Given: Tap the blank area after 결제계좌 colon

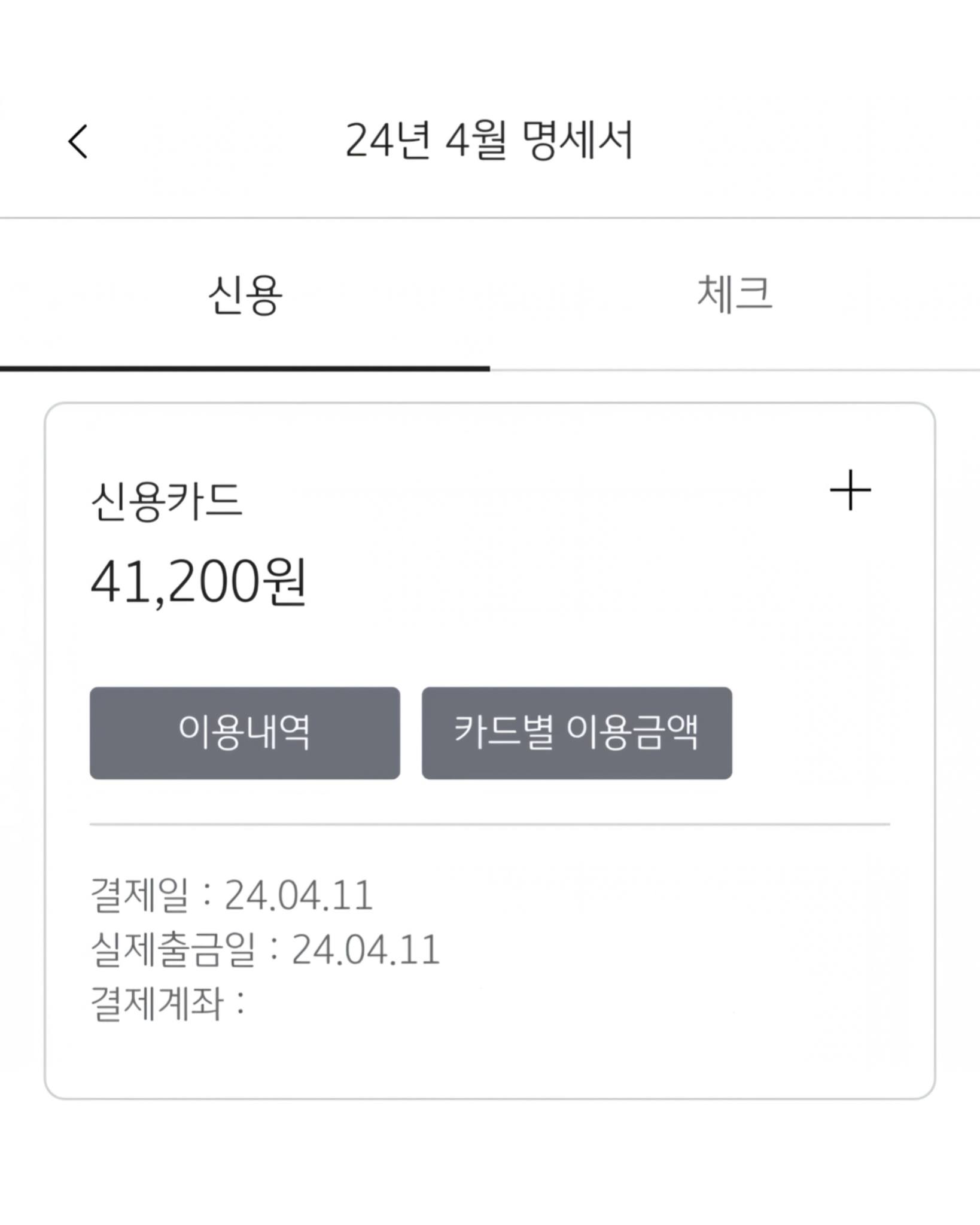Looking at the screenshot, I should click(x=419, y=1003).
